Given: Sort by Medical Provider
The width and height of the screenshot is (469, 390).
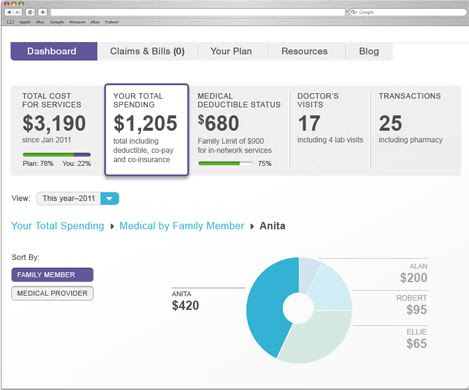Looking at the screenshot, I should (x=52, y=293).
